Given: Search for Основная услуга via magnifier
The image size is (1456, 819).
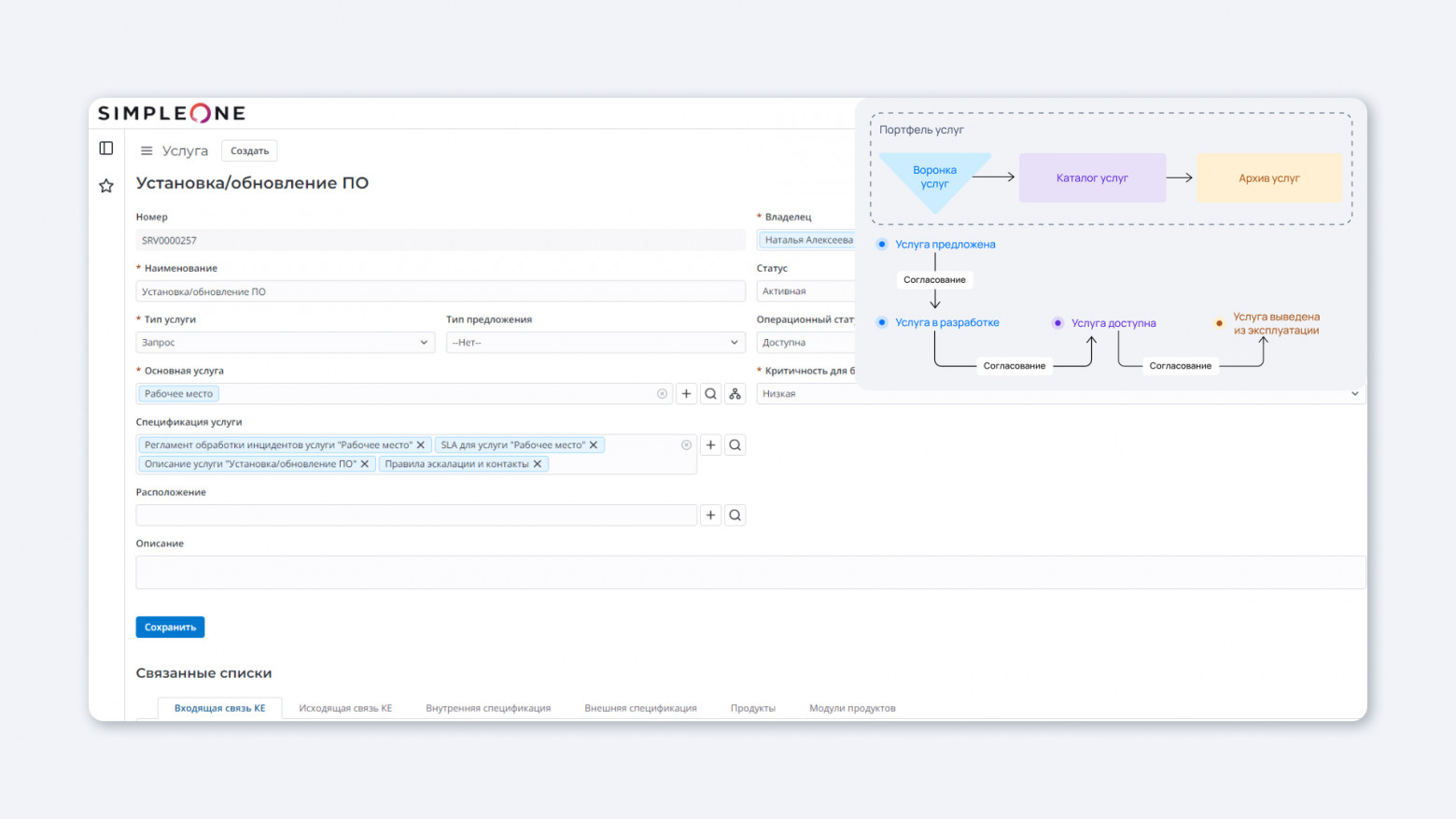Looking at the screenshot, I should pyautogui.click(x=710, y=394).
